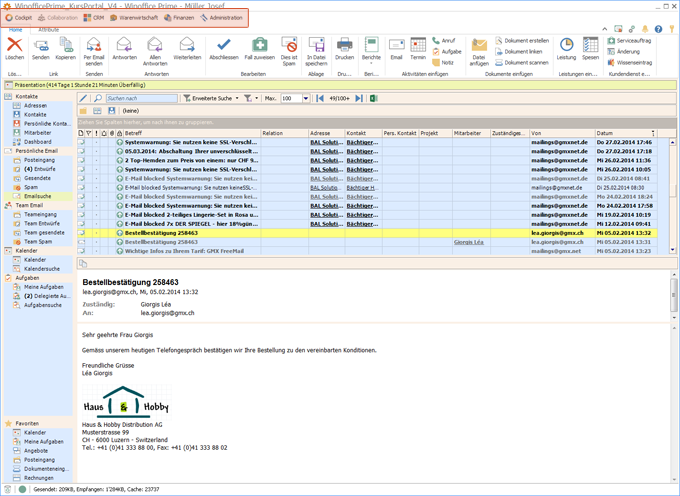
Task: Reply to all with Allen Antworten
Action: coord(155,51)
